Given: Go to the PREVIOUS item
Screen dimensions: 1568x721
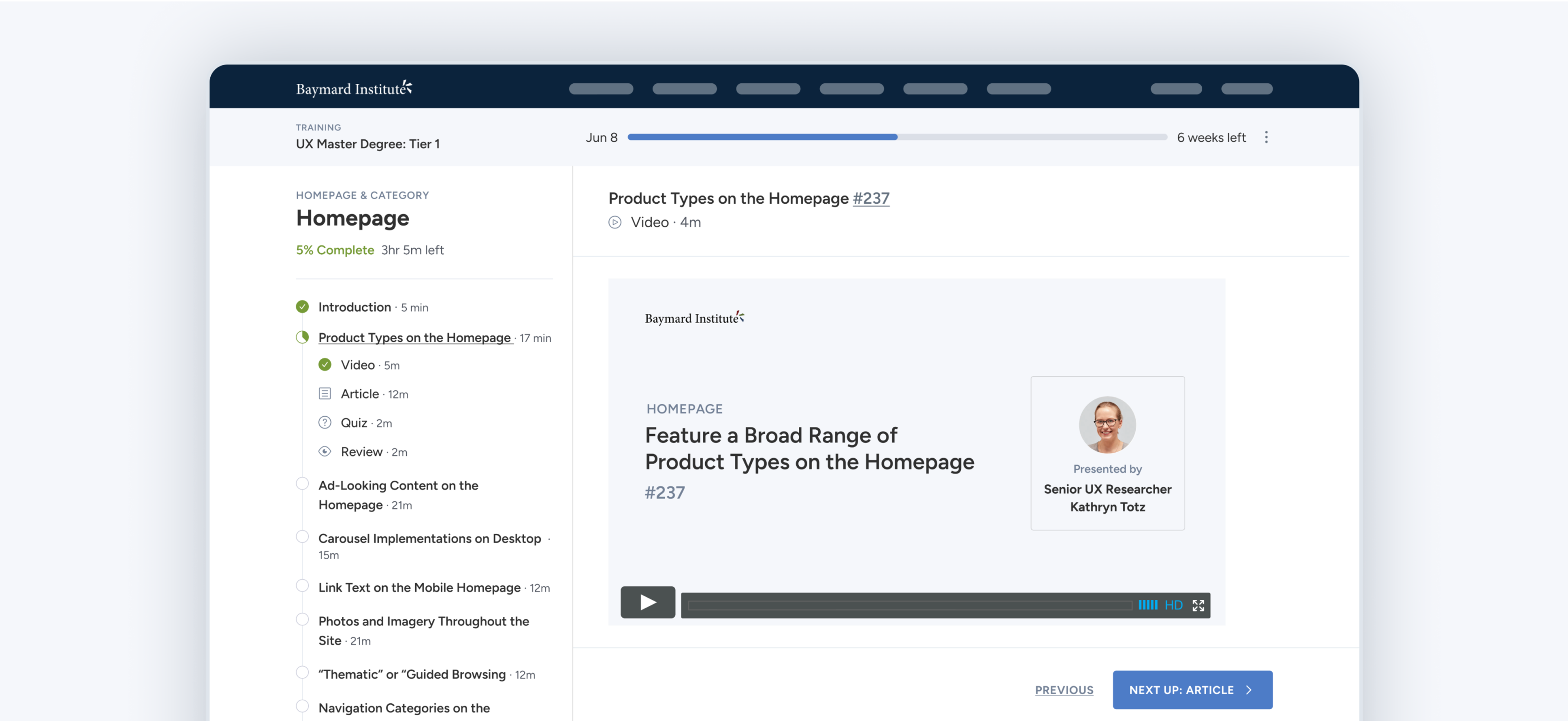Looking at the screenshot, I should (x=1064, y=690).
